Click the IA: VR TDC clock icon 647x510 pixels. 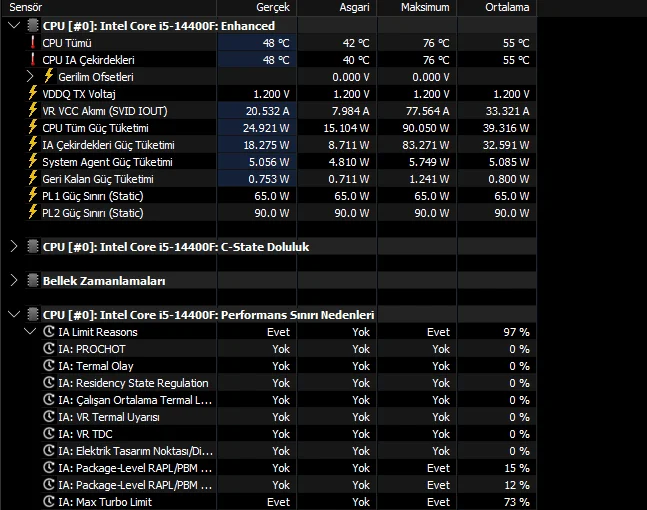tap(49, 433)
